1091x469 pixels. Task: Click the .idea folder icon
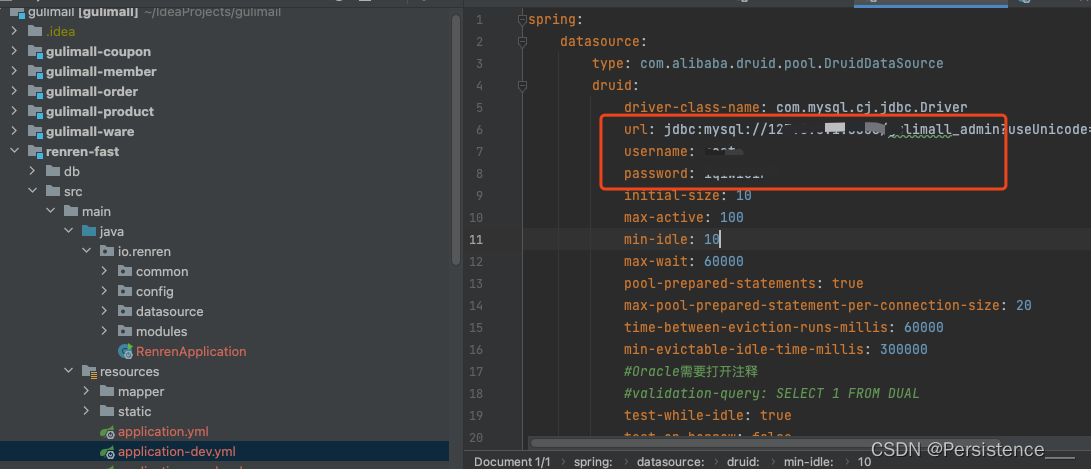coord(35,31)
